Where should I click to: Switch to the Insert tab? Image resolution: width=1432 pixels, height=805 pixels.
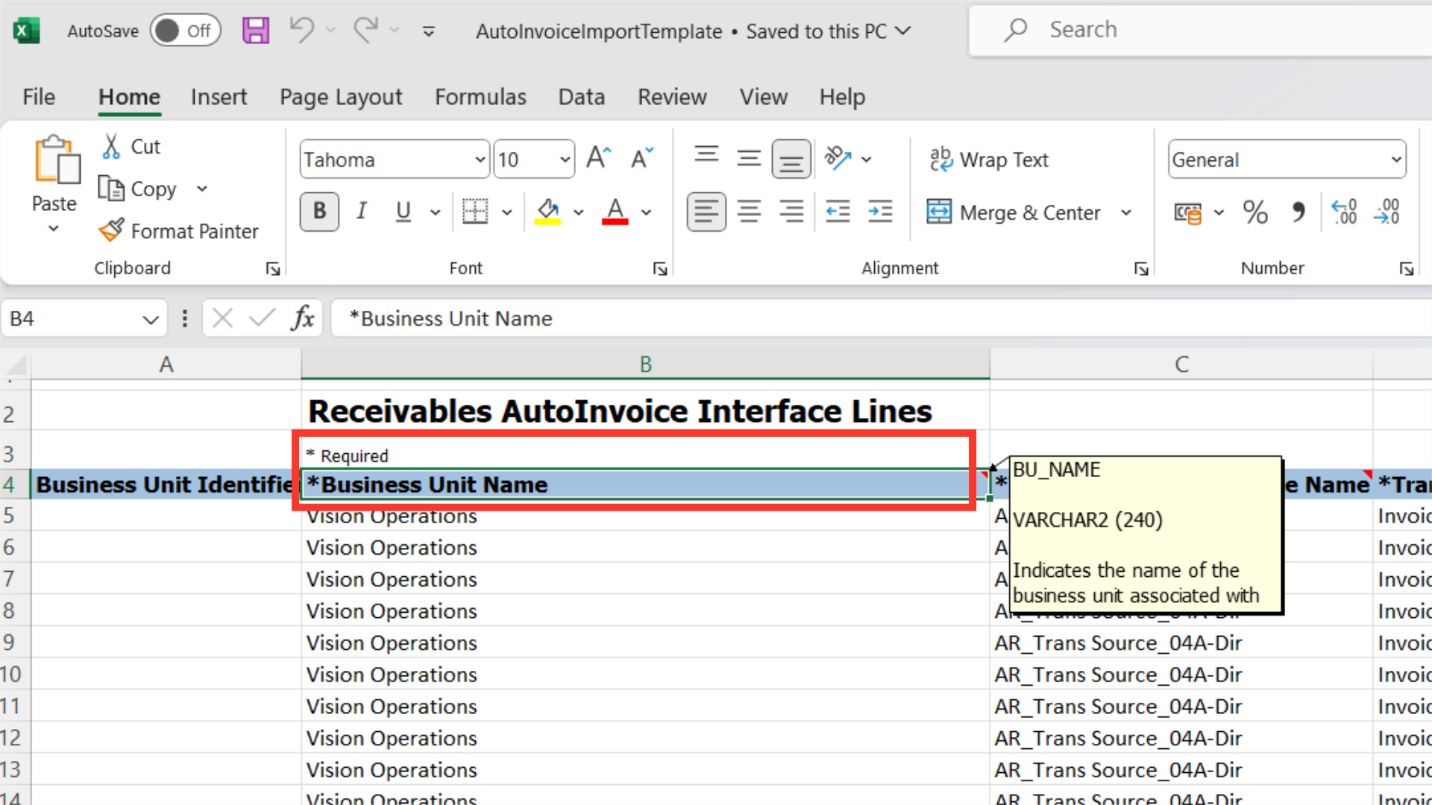click(219, 97)
